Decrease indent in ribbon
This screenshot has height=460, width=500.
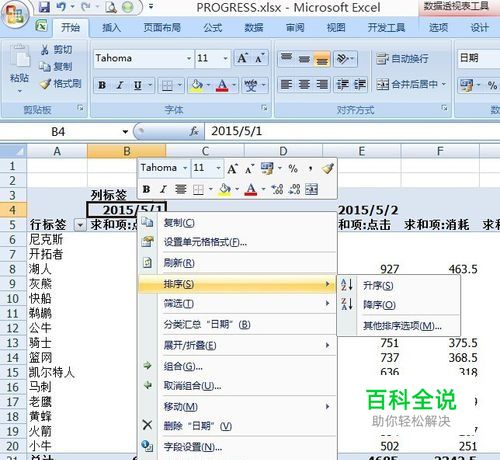coord(342,85)
